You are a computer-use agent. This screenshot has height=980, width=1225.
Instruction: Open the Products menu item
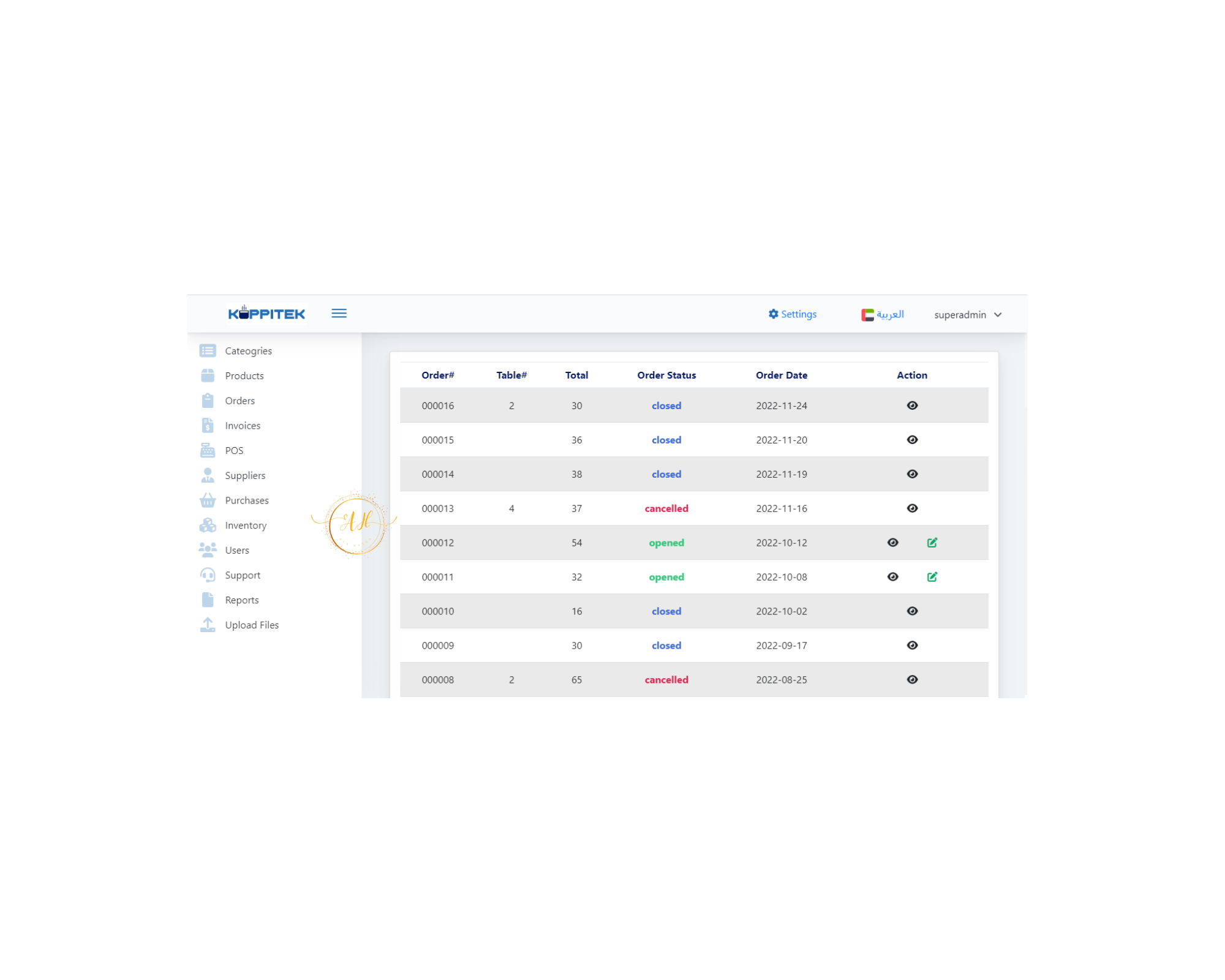pos(244,376)
